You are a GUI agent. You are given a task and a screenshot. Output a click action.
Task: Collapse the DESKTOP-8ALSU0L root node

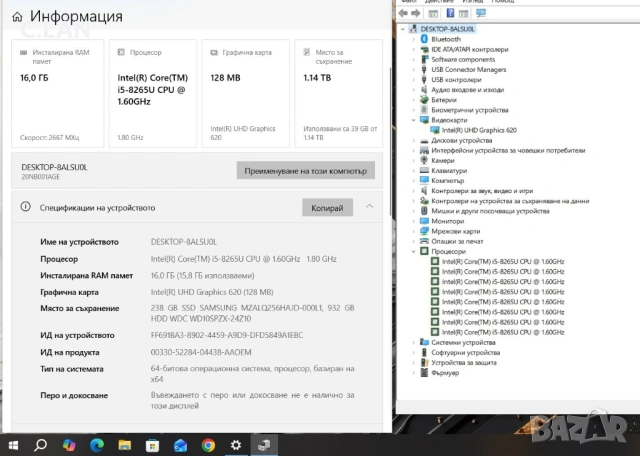click(x=403, y=29)
